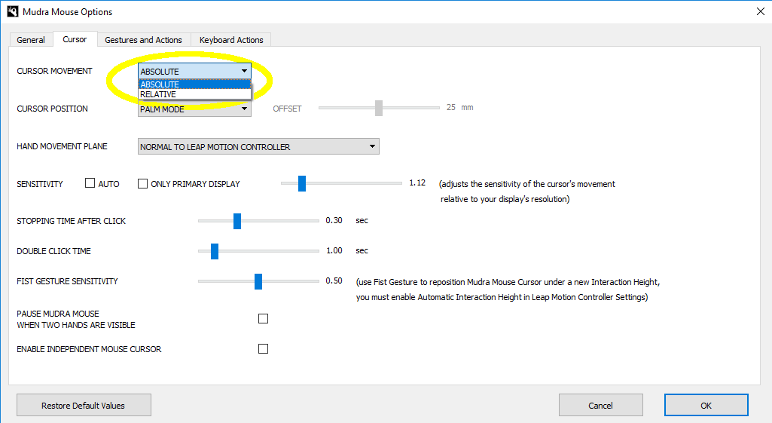Confirm settings with the OK button

pos(706,405)
